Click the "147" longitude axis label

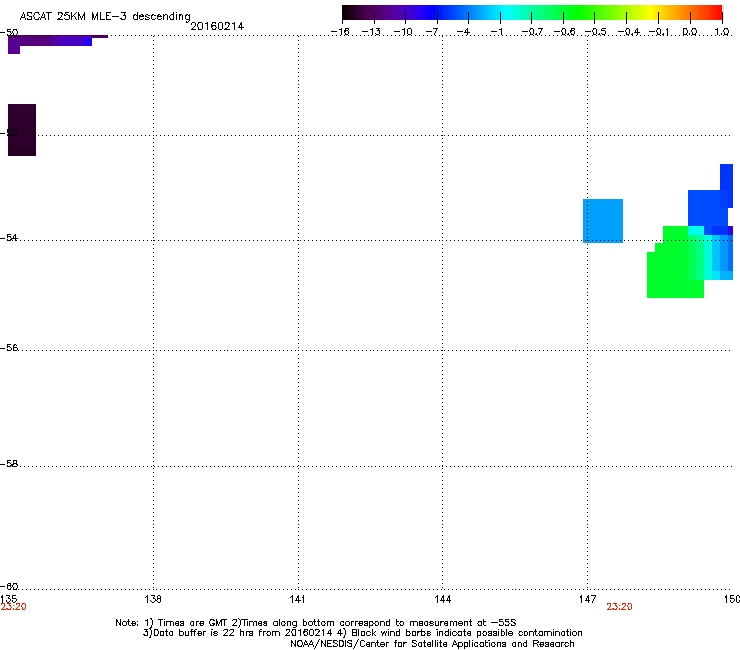[x=587, y=599]
